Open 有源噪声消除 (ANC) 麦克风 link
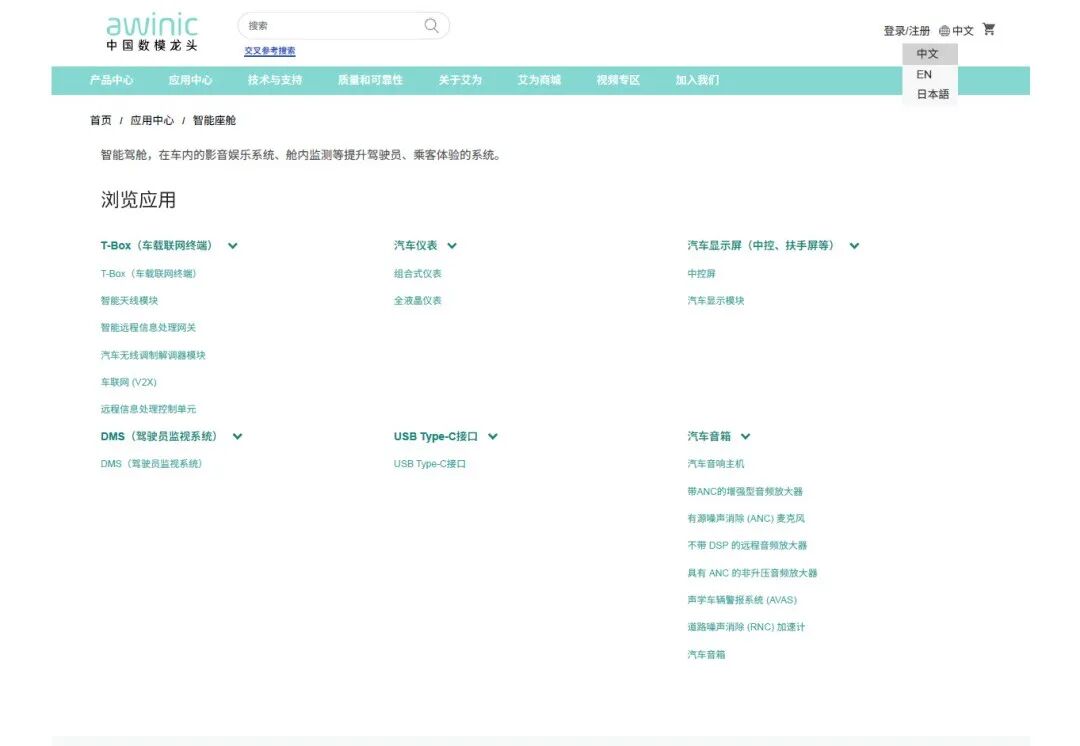Screen dimensions: 1080x746 point(746,518)
